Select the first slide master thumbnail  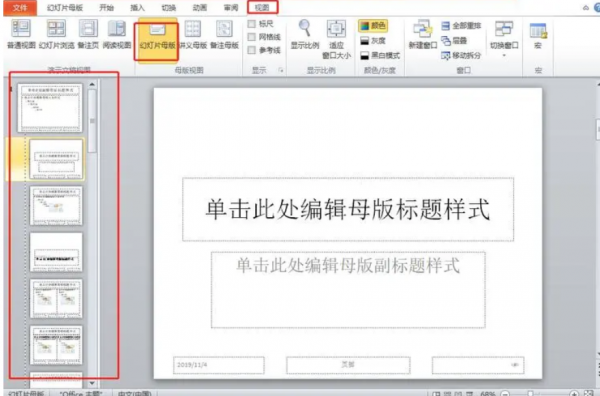(50, 108)
